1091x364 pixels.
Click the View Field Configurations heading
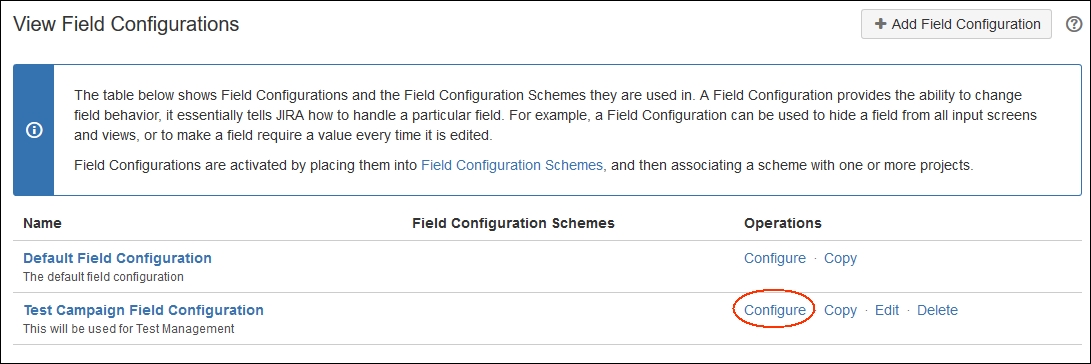(x=126, y=24)
